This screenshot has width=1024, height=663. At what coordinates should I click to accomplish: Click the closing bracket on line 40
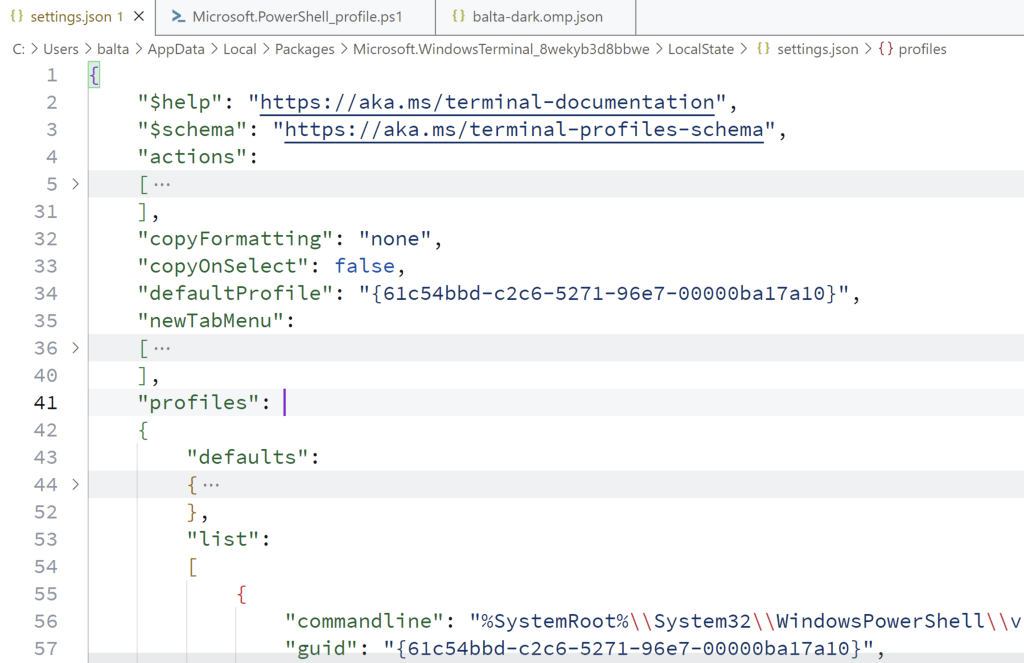(143, 376)
